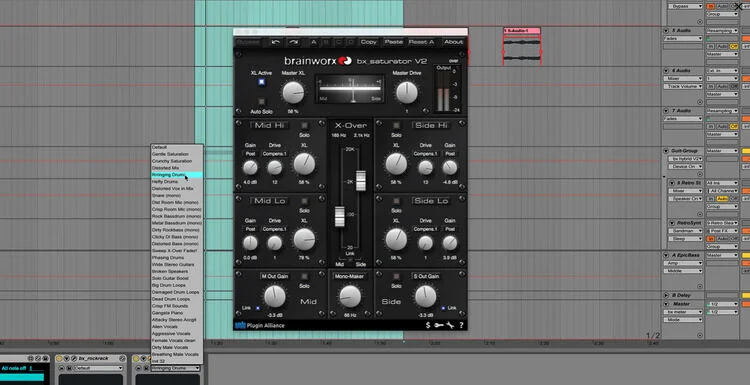The height and width of the screenshot is (385, 750).
Task: Click the Mono-Maker knob
Action: [350, 297]
